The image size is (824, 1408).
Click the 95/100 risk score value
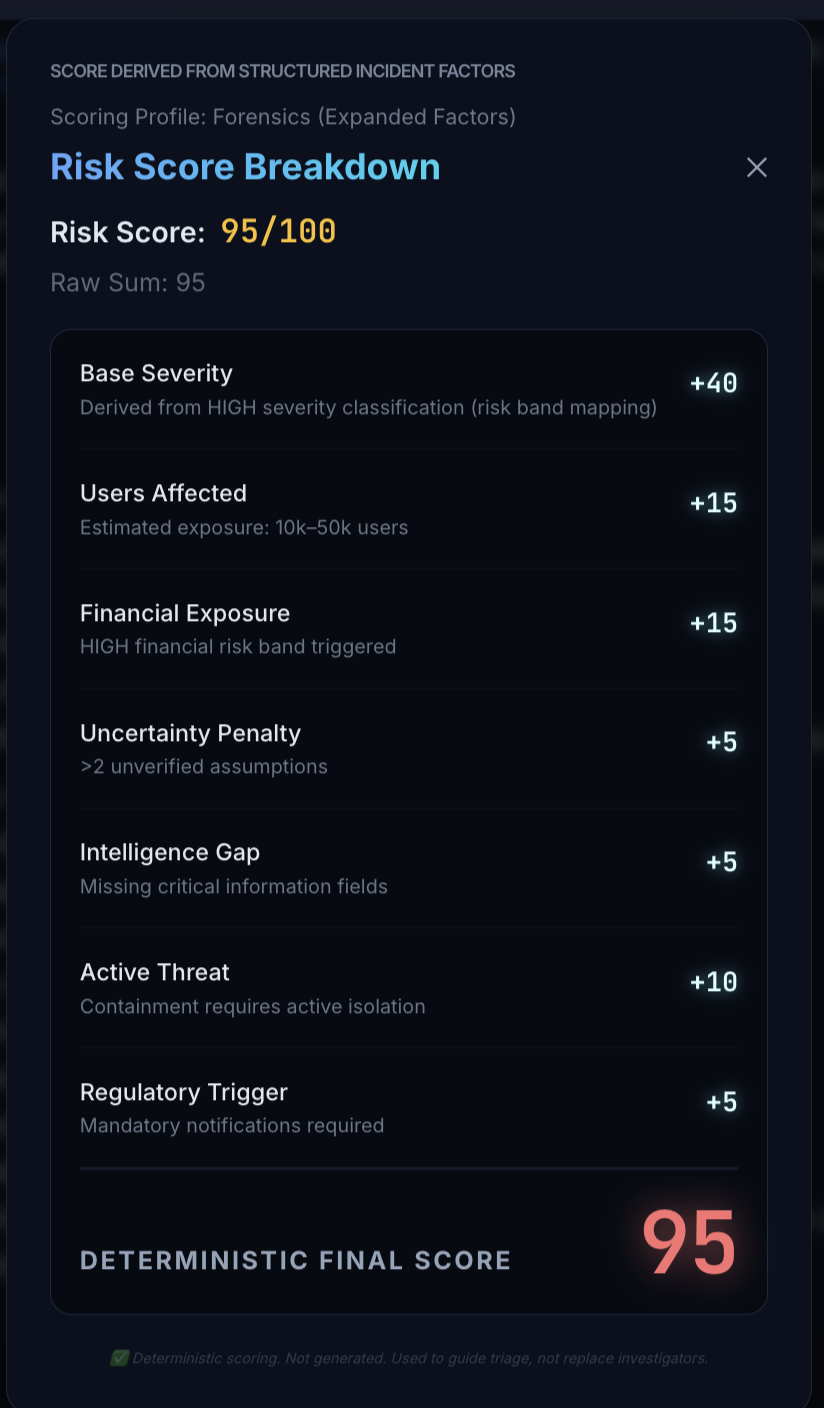(278, 232)
